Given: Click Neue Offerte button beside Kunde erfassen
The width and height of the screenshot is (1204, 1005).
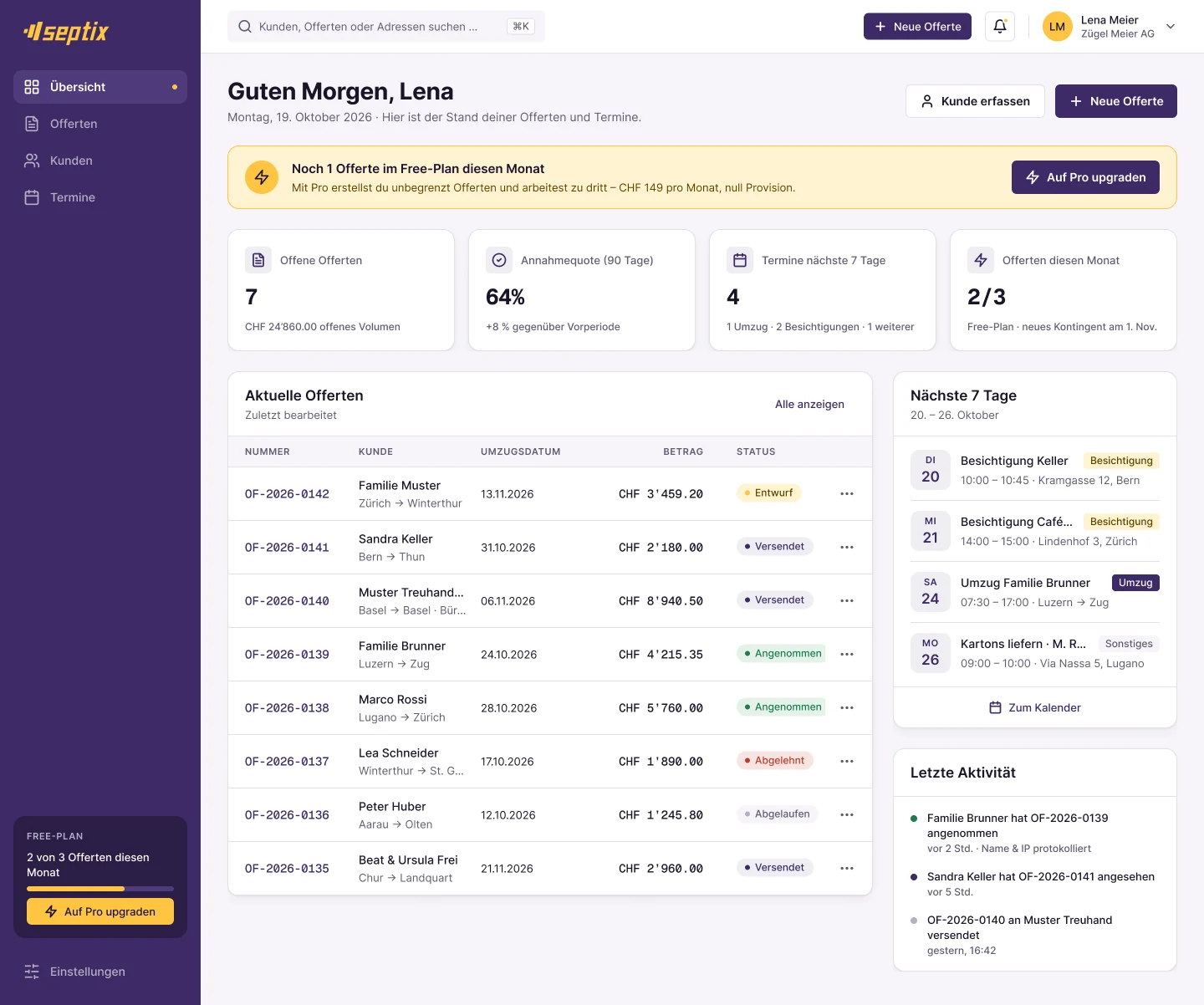Looking at the screenshot, I should tap(1116, 101).
